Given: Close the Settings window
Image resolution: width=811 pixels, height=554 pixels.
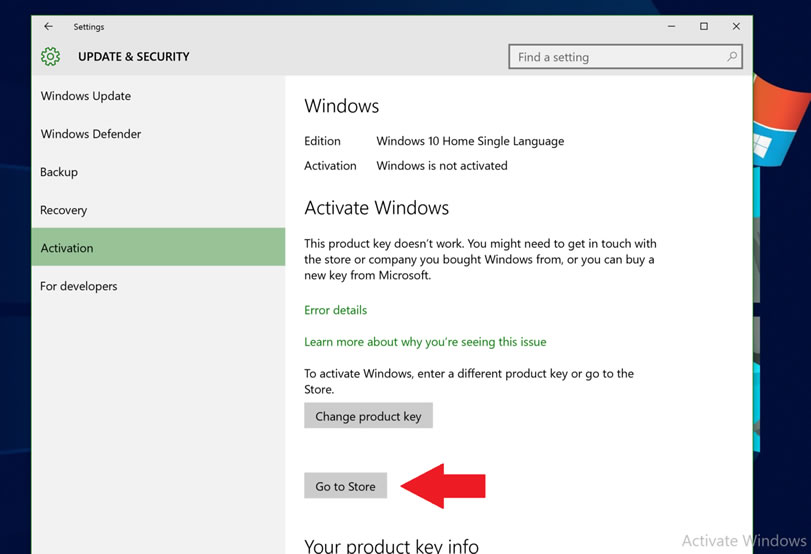Looking at the screenshot, I should (736, 26).
